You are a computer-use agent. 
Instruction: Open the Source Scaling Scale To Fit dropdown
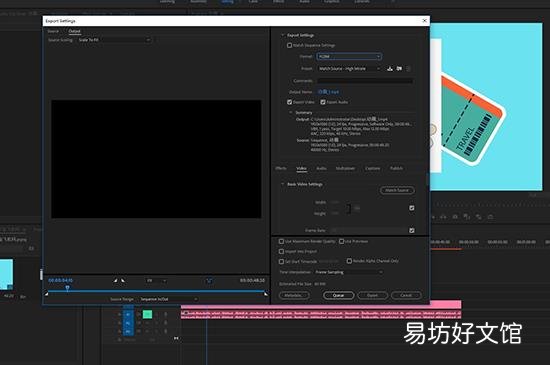click(114, 40)
